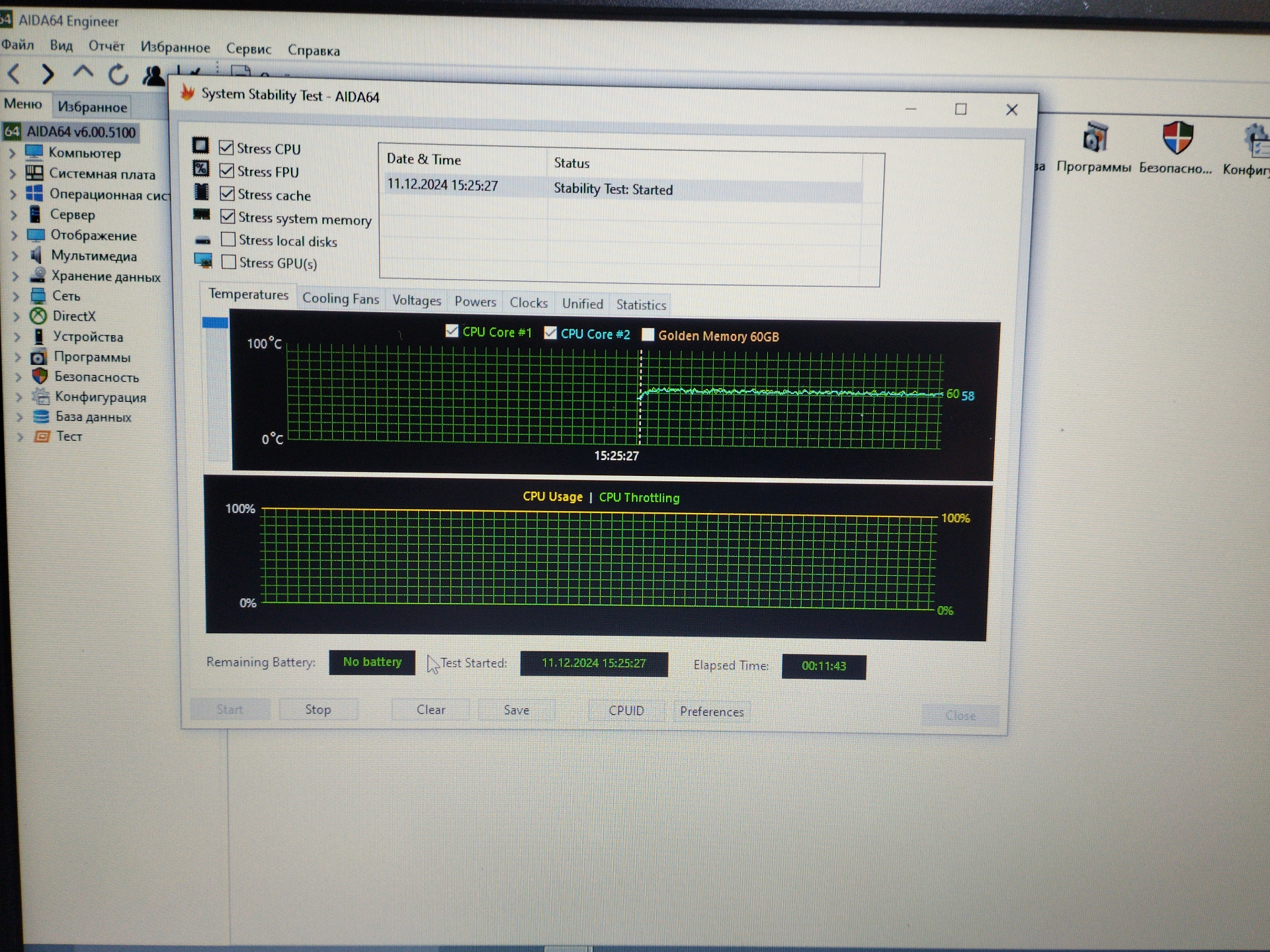Hide CPU Core #2 graph line

tap(550, 333)
